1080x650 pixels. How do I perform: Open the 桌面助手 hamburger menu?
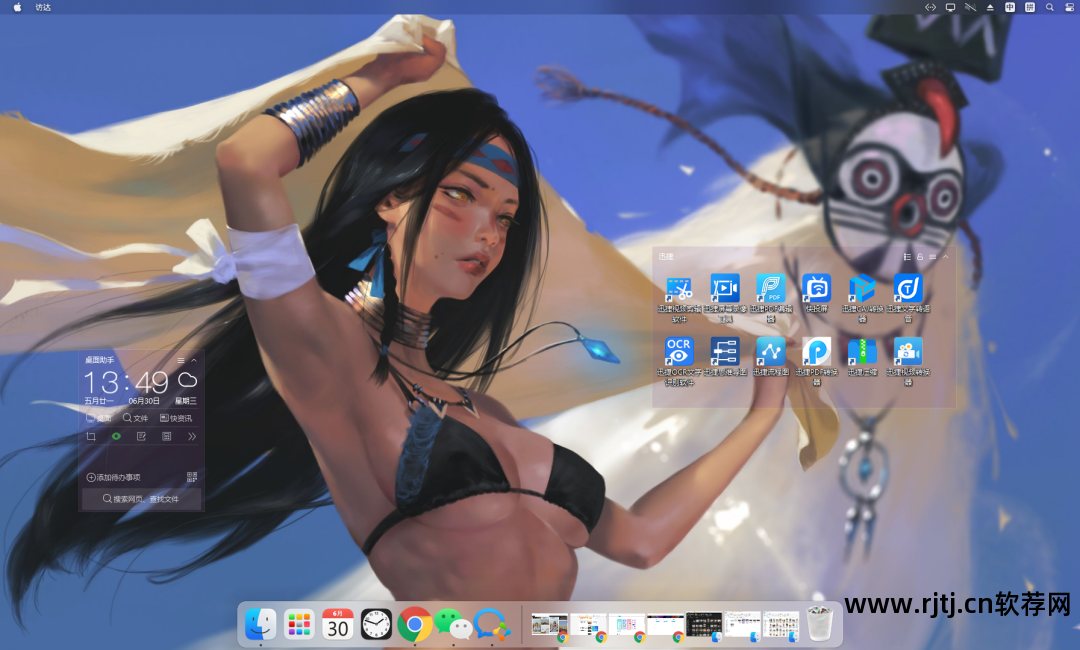point(181,360)
